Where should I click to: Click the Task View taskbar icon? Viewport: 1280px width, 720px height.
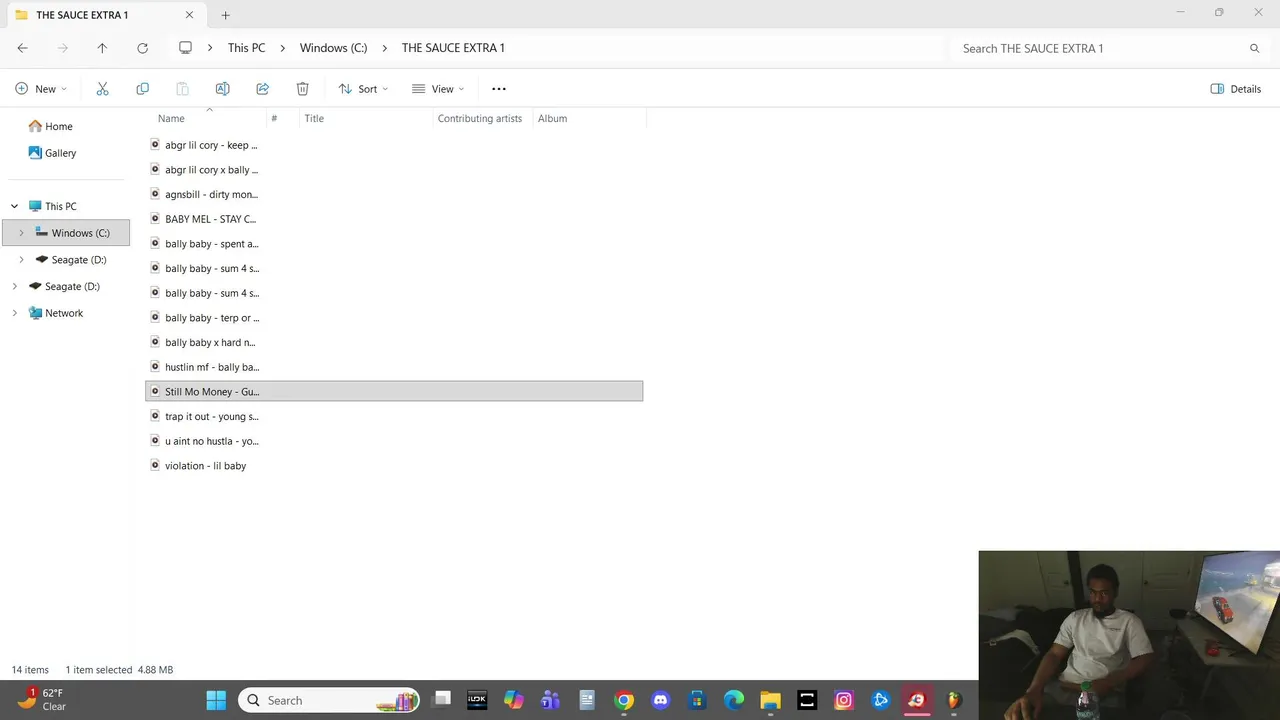pyautogui.click(x=441, y=700)
